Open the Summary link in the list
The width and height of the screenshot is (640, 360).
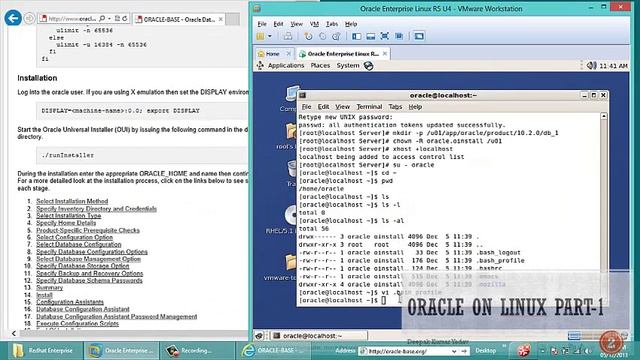(49, 287)
